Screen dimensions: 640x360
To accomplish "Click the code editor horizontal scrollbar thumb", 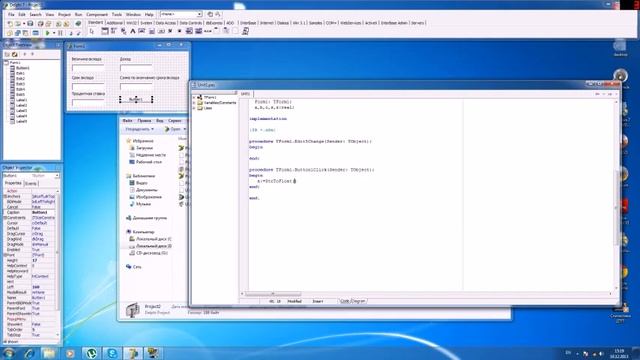I will click(273, 294).
